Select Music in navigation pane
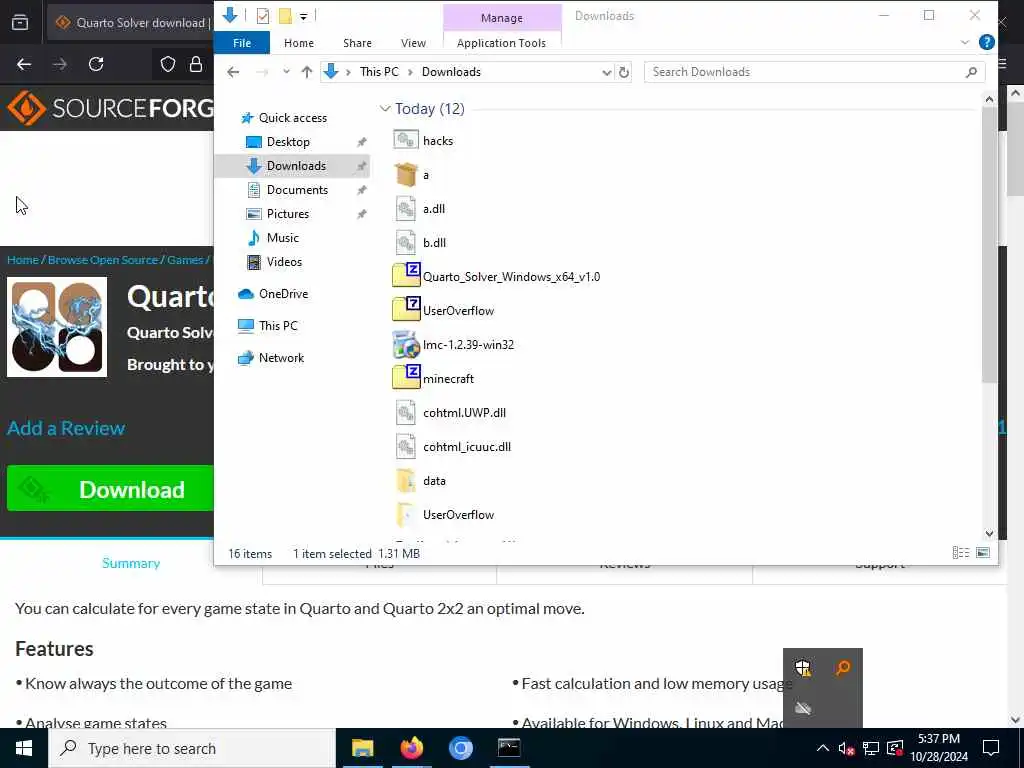The height and width of the screenshot is (768, 1024). click(x=282, y=238)
